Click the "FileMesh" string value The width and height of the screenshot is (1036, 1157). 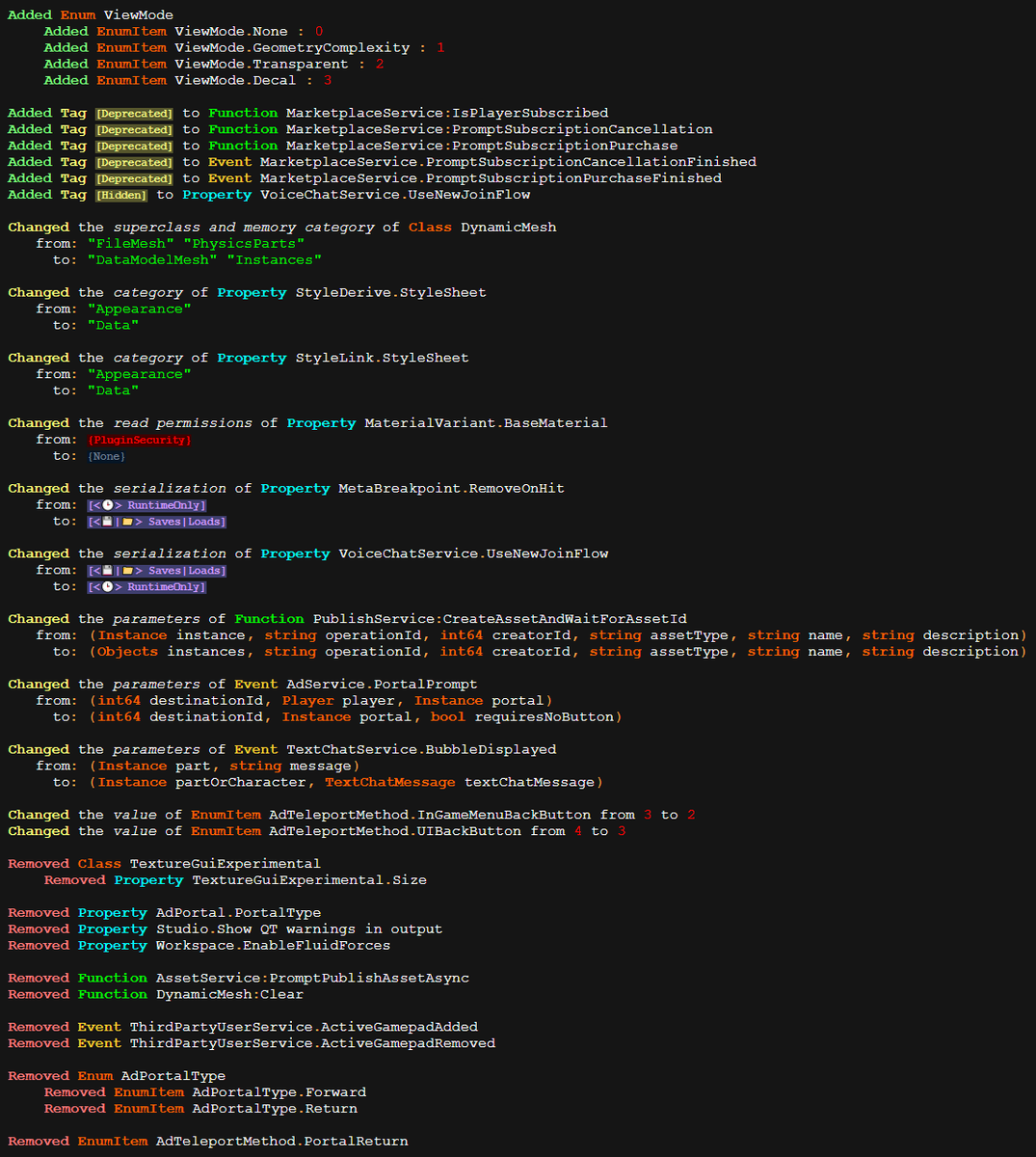pyautogui.click(x=130, y=244)
